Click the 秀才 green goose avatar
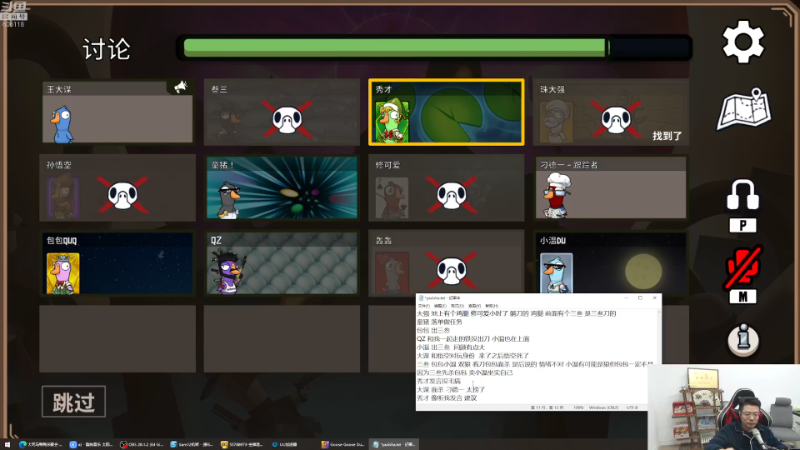Viewport: 800px width, 450px height. (x=391, y=122)
